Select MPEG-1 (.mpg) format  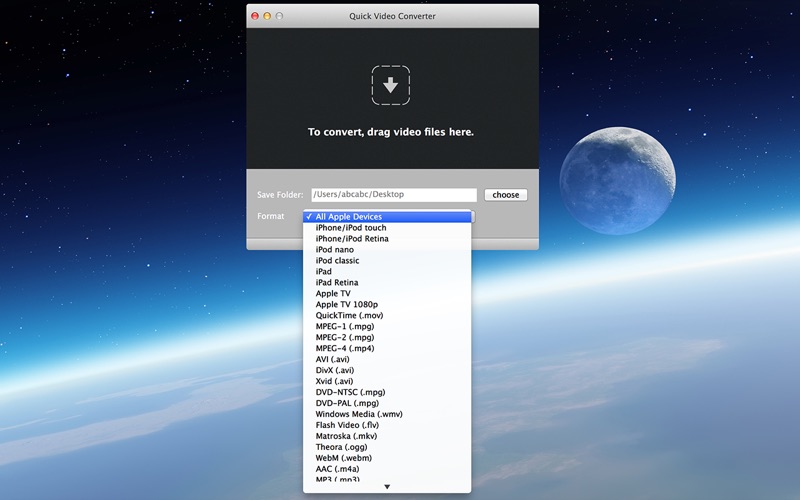pos(387,327)
